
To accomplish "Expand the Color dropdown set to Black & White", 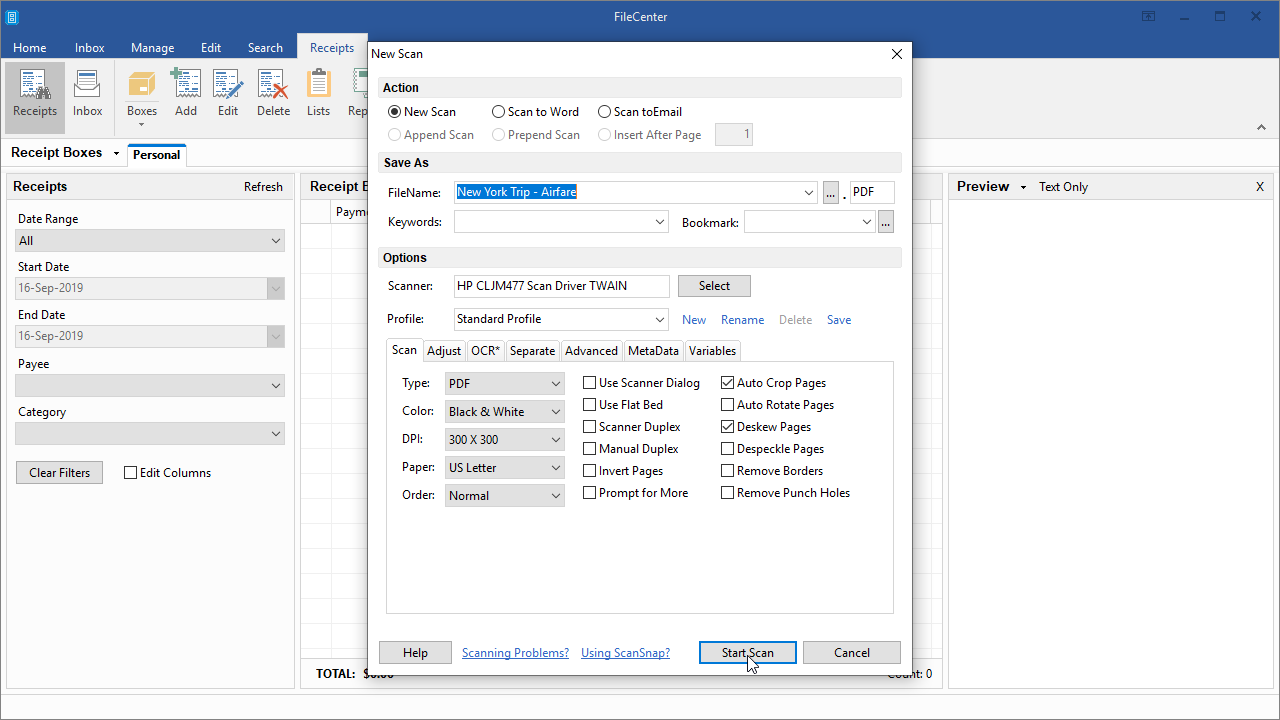I will [x=505, y=412].
